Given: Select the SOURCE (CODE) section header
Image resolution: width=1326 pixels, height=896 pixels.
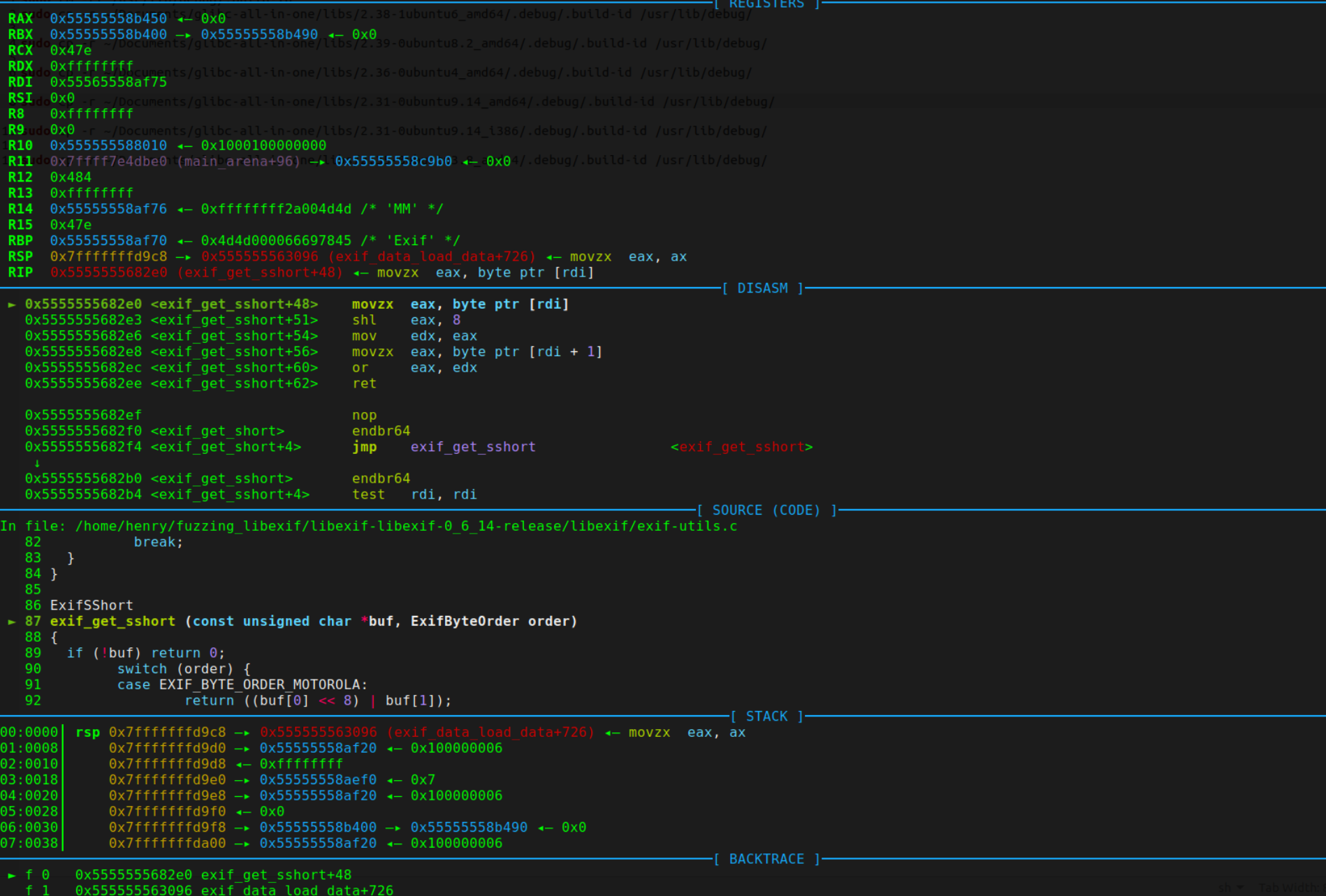Looking at the screenshot, I should [x=766, y=511].
